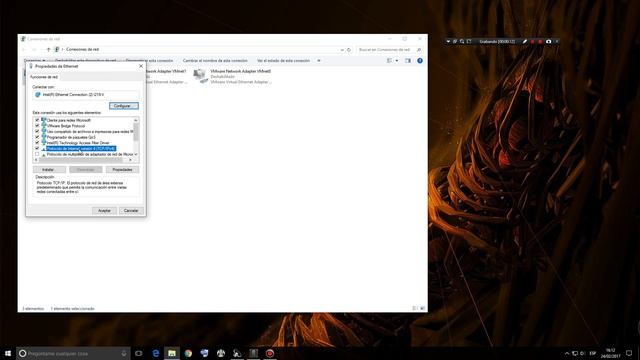Click the refresh icon in address bar
Screen dimensions: 640x360
(x=349, y=50)
